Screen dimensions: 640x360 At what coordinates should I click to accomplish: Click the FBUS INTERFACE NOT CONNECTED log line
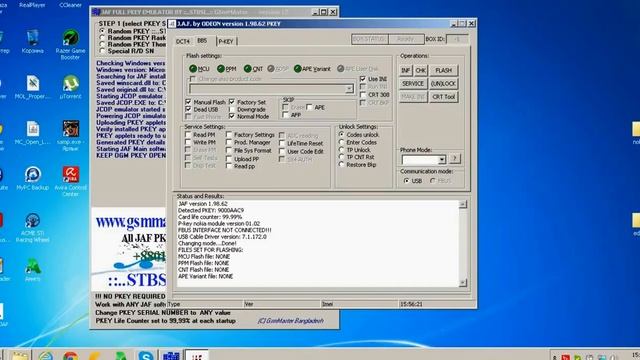(x=224, y=230)
